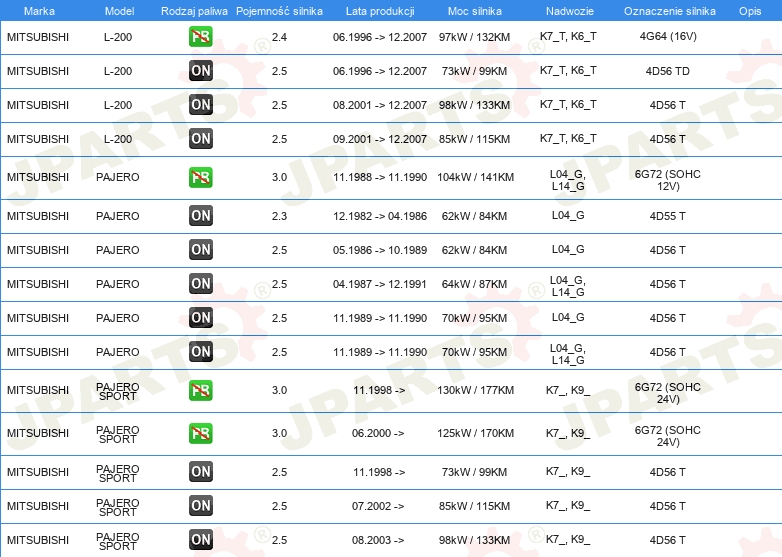Select the production date cell 08.2003 ->
The height and width of the screenshot is (557, 782).
378,540
